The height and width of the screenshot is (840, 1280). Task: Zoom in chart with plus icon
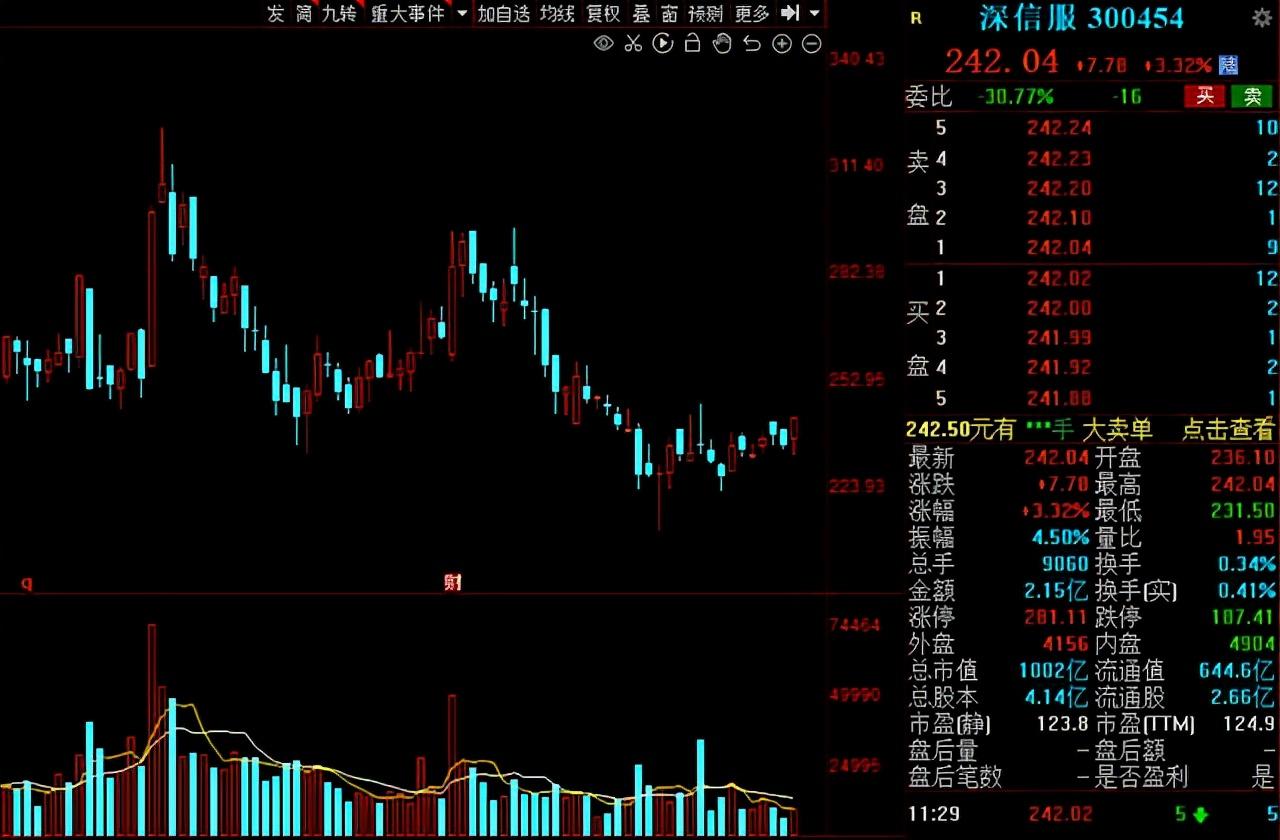click(x=782, y=43)
